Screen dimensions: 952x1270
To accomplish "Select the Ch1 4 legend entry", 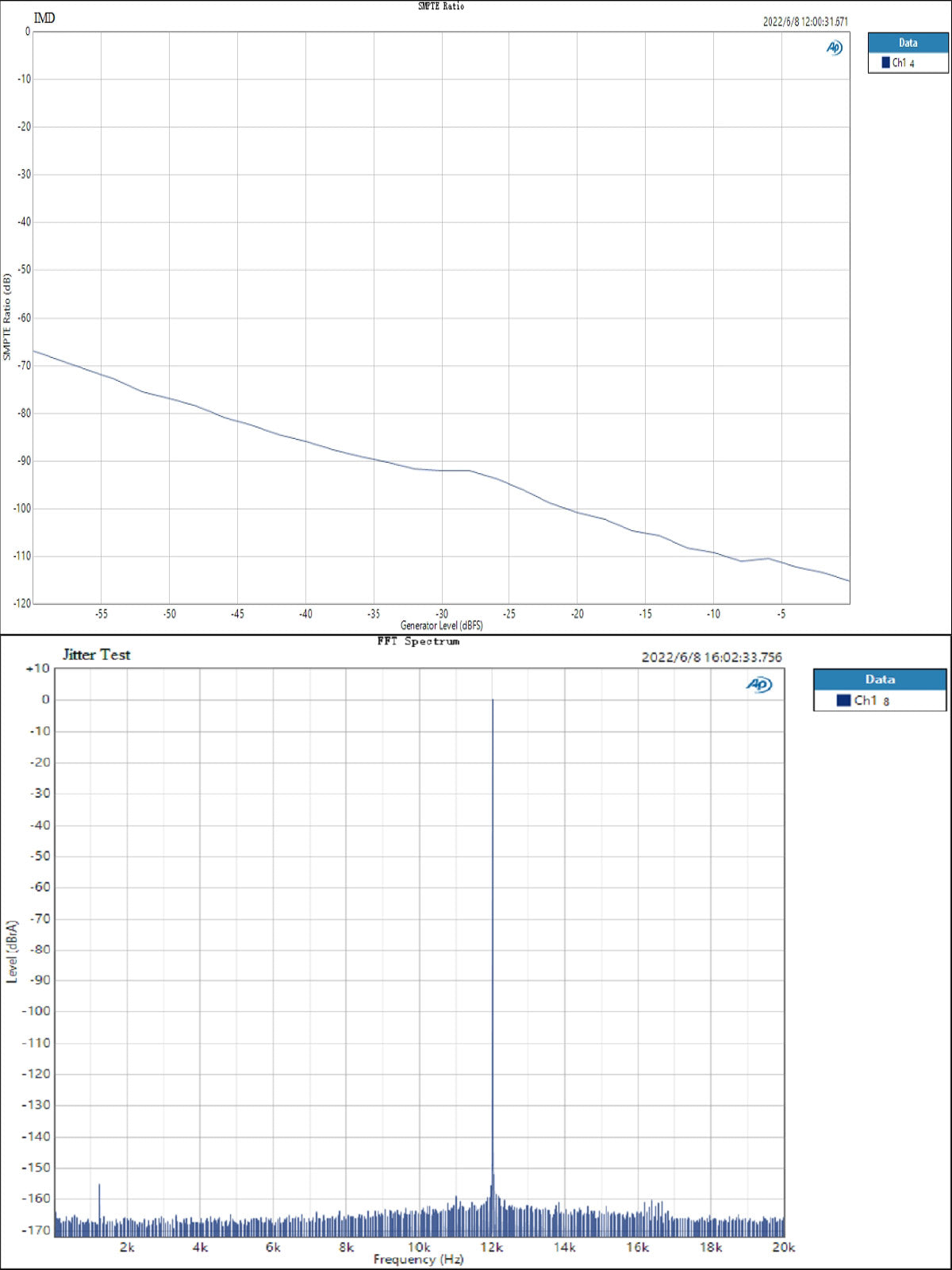I will click(904, 63).
